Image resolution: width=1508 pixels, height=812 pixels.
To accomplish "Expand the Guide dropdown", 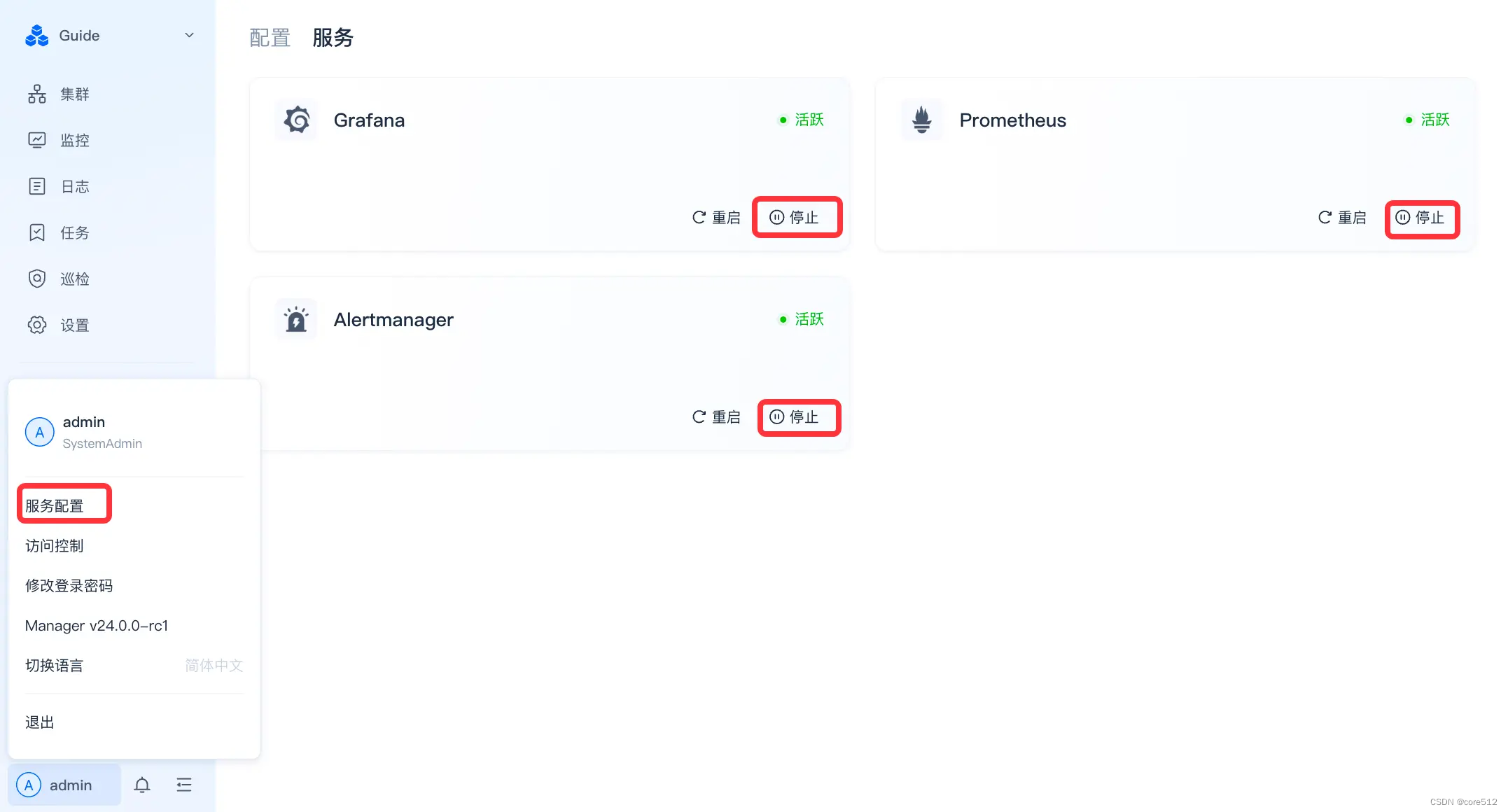I will coord(188,35).
